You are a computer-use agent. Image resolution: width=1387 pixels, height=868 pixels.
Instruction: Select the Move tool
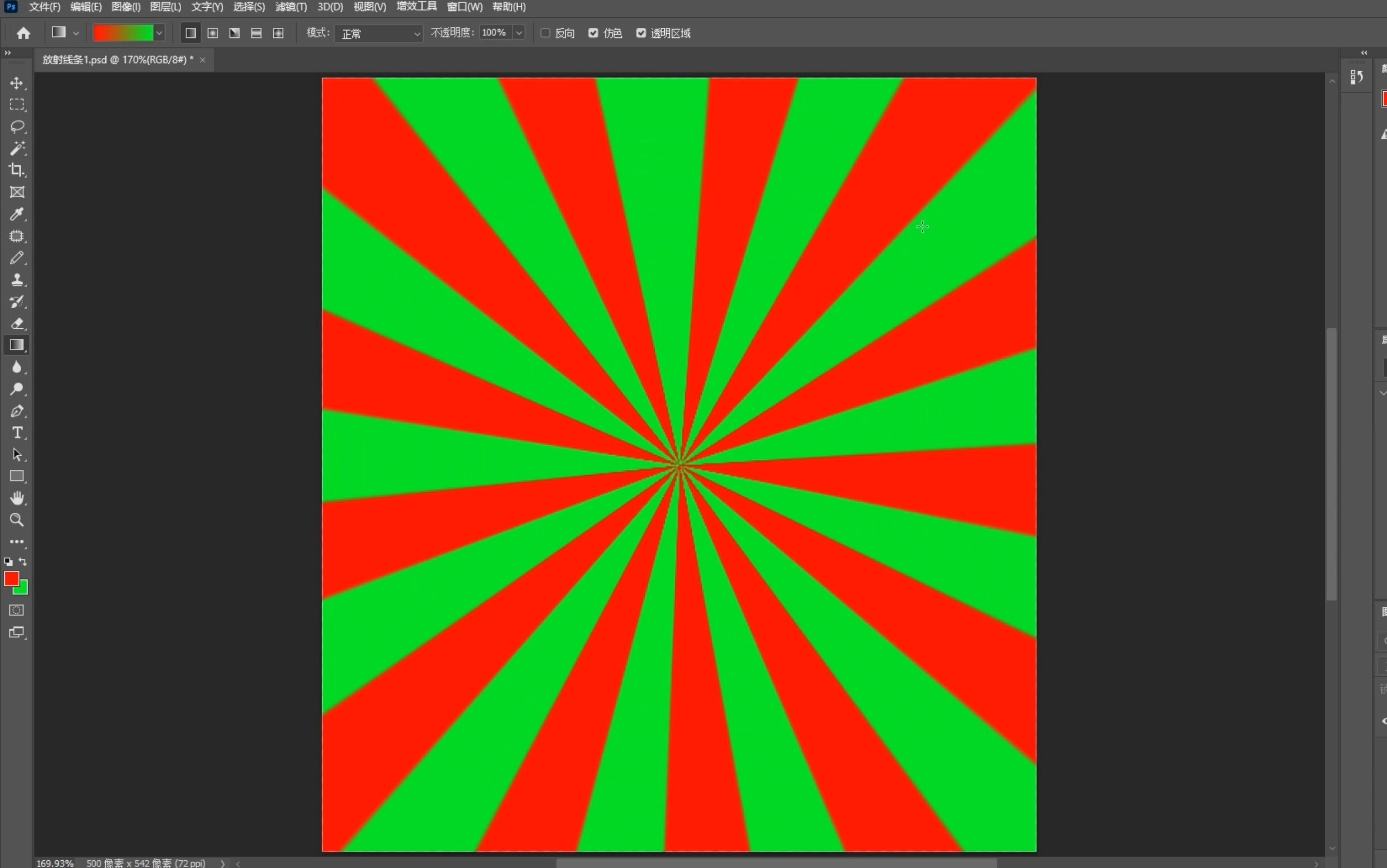(16, 83)
